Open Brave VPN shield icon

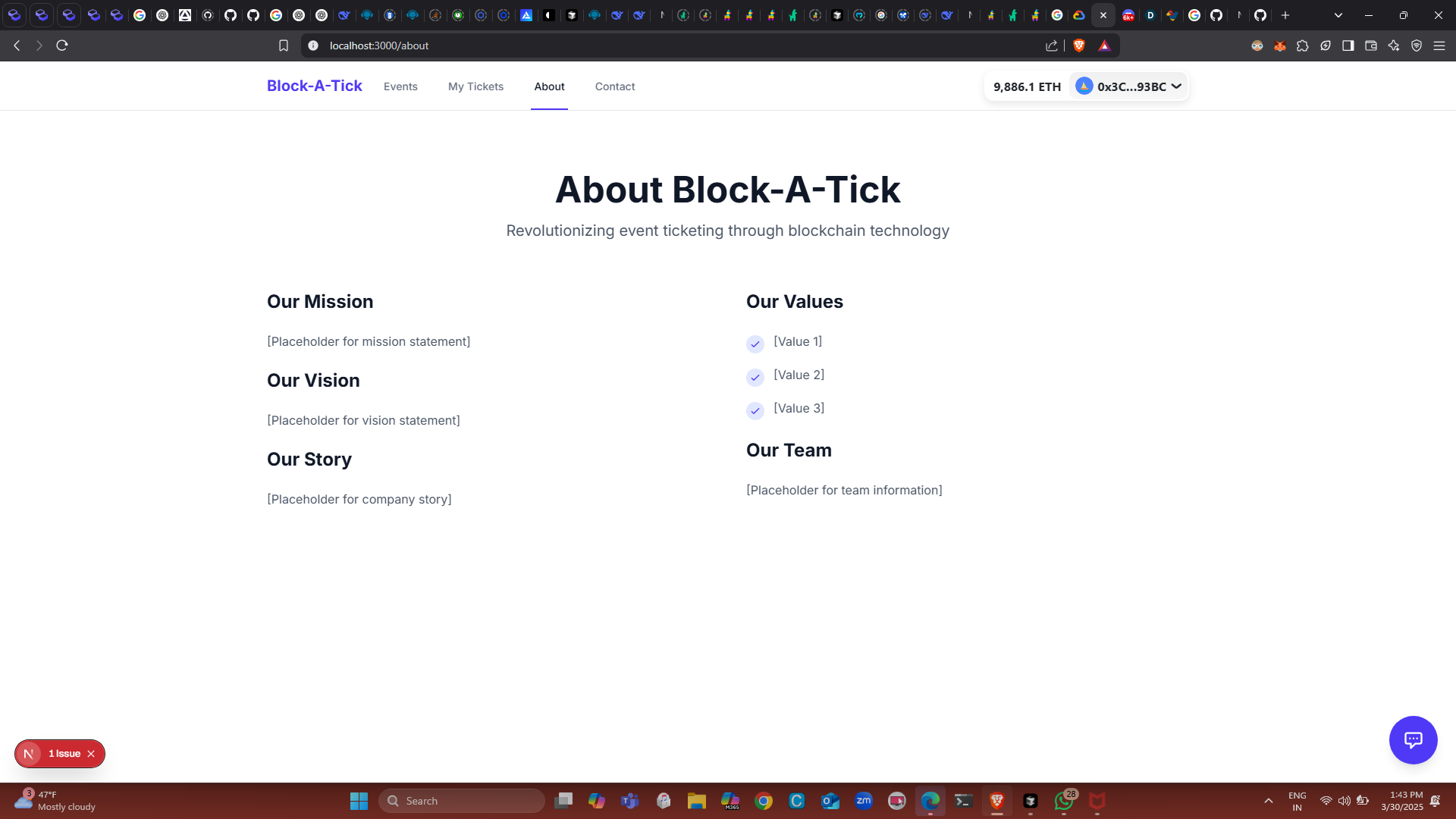pyautogui.click(x=1417, y=45)
